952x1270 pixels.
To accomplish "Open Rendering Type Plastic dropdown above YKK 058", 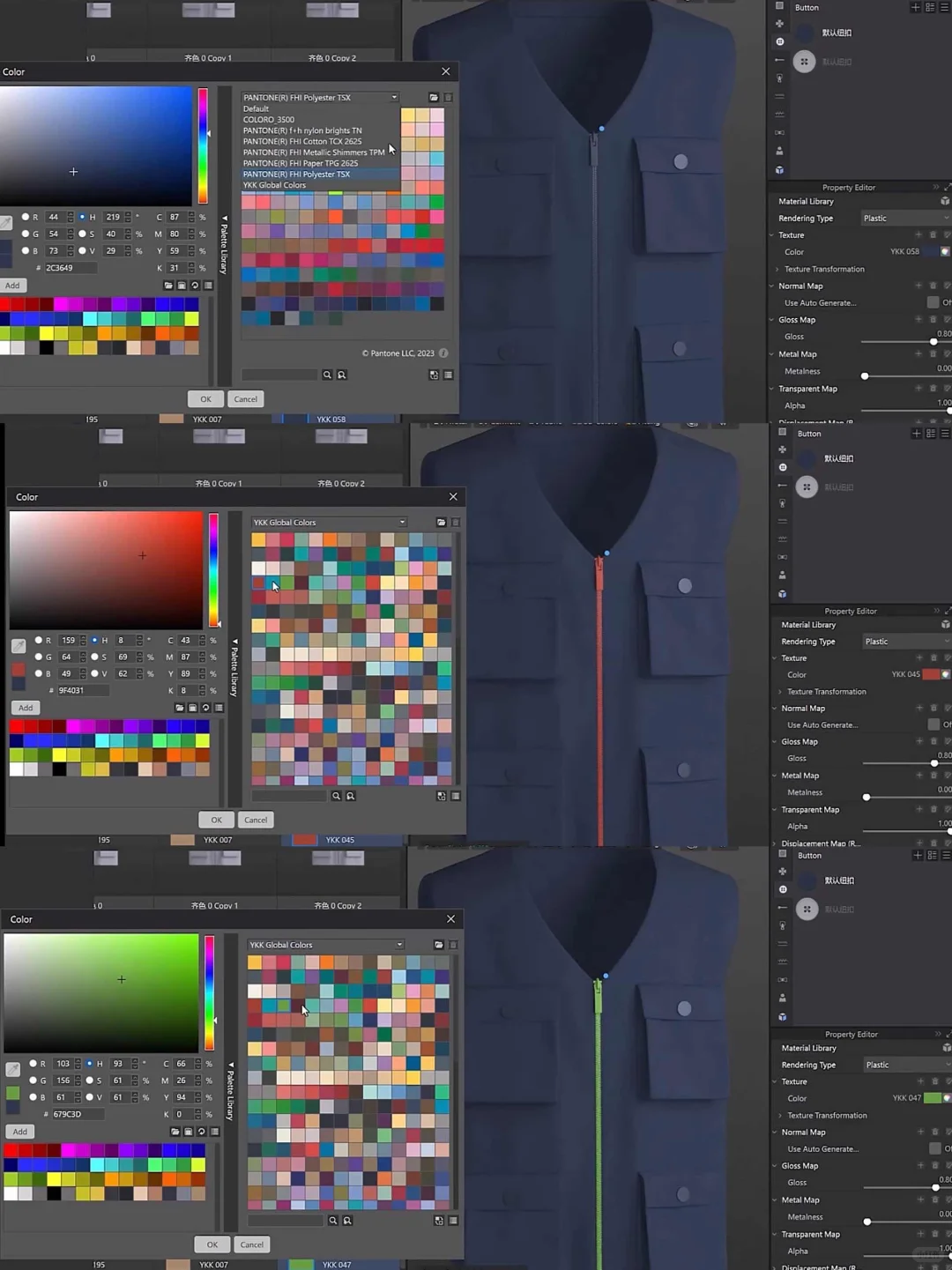I will click(905, 219).
